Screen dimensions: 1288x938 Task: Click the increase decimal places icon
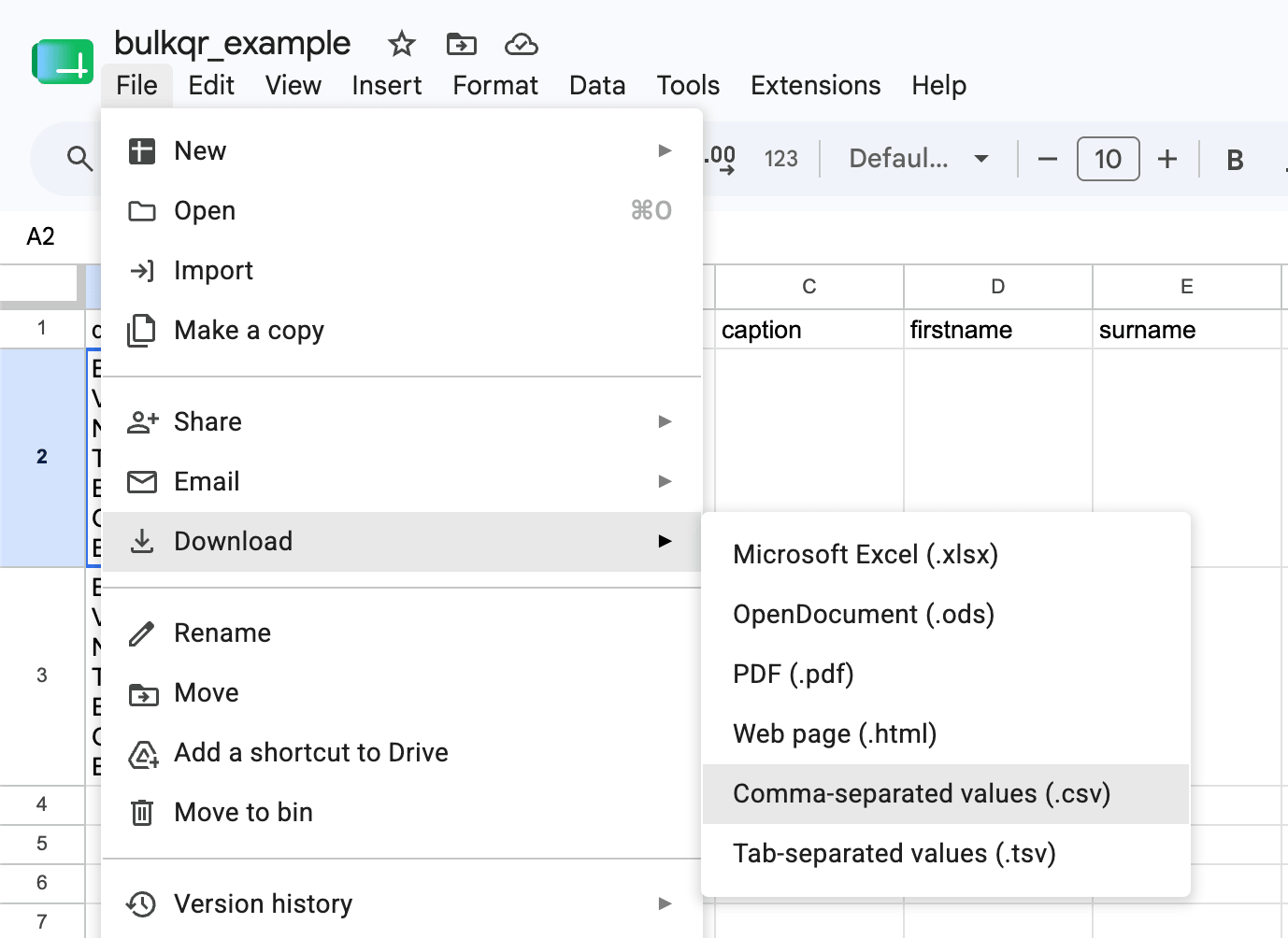[721, 159]
